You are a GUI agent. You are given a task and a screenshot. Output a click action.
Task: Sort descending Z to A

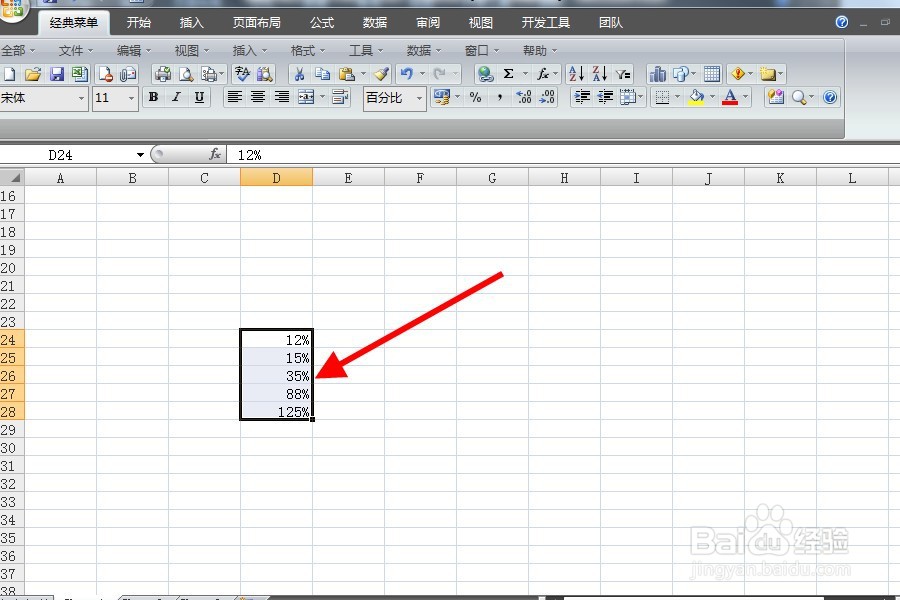point(599,74)
